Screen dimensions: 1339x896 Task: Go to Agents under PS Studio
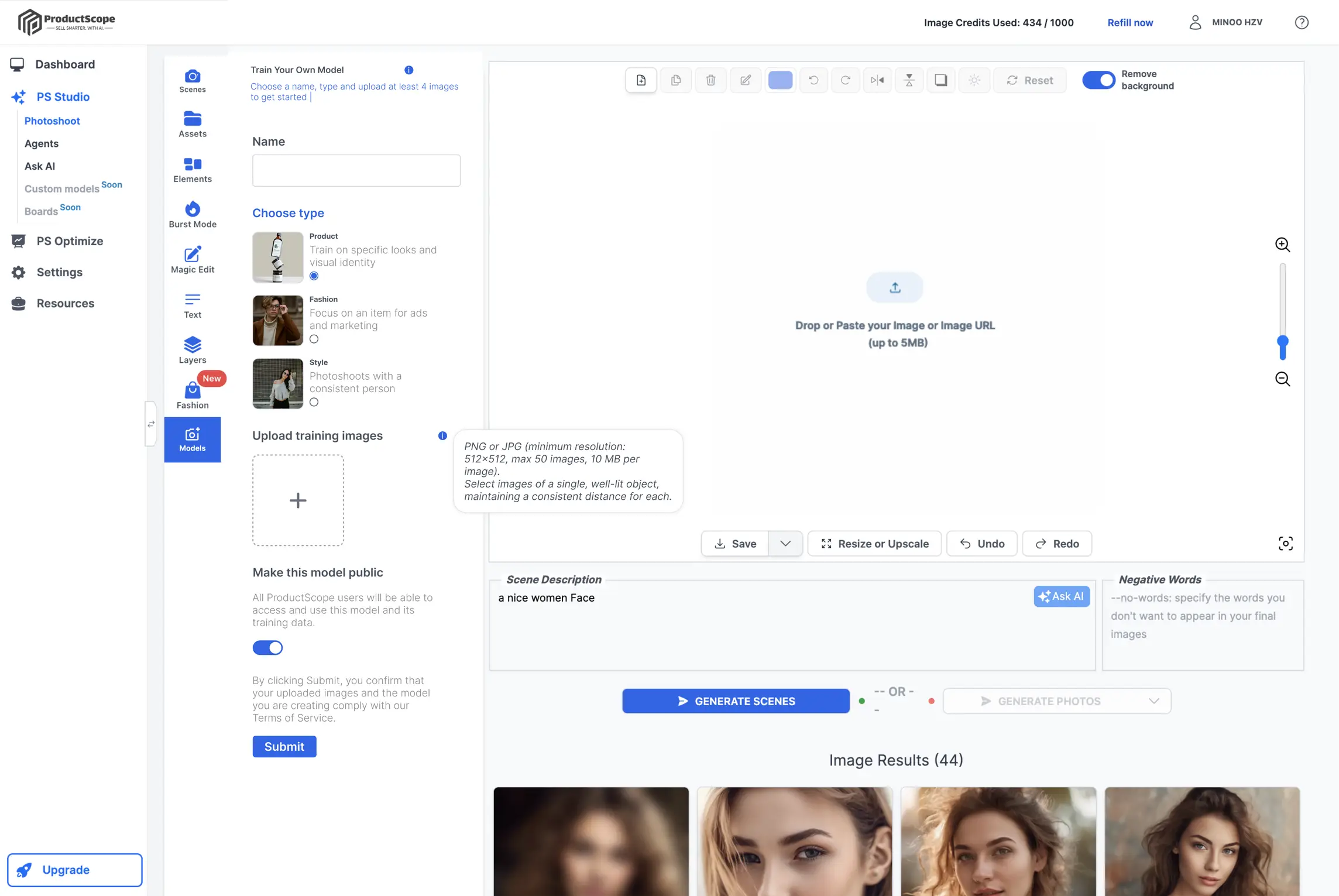coord(42,143)
